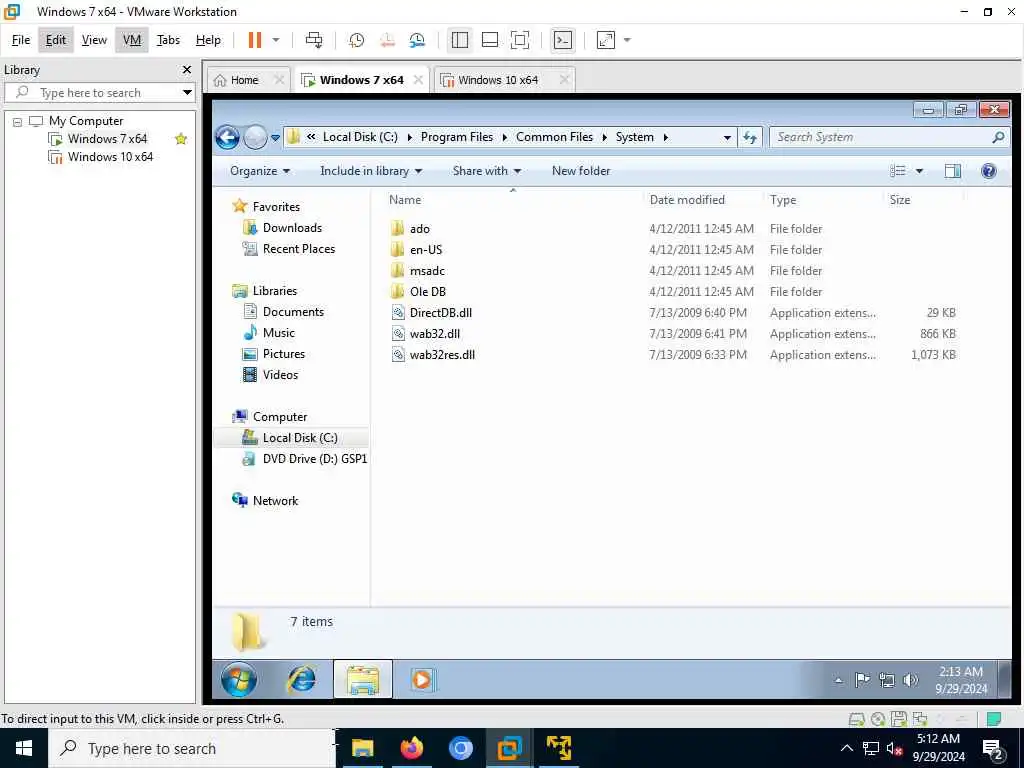Open Internet Explorer in Windows 7 taskbar
1024x768 pixels.
(301, 679)
